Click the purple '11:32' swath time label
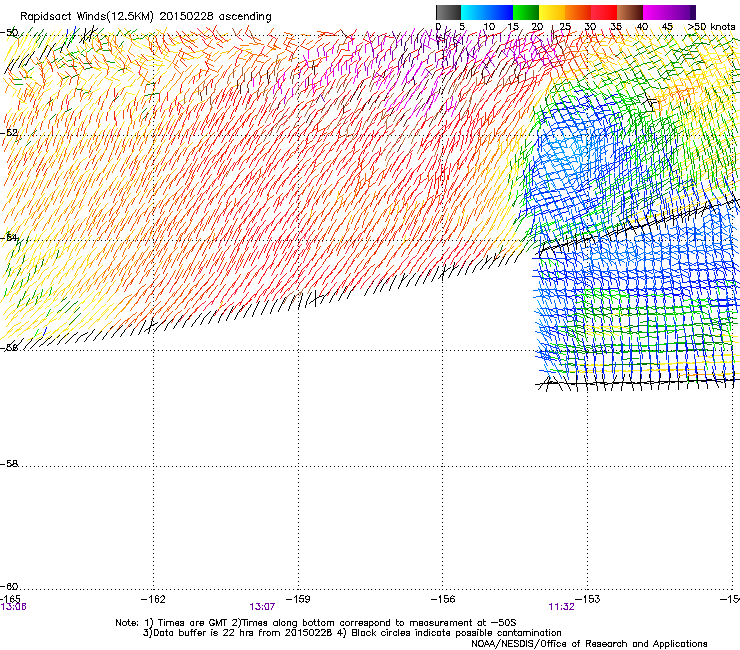This screenshot has height=650, width=740. (x=561, y=607)
